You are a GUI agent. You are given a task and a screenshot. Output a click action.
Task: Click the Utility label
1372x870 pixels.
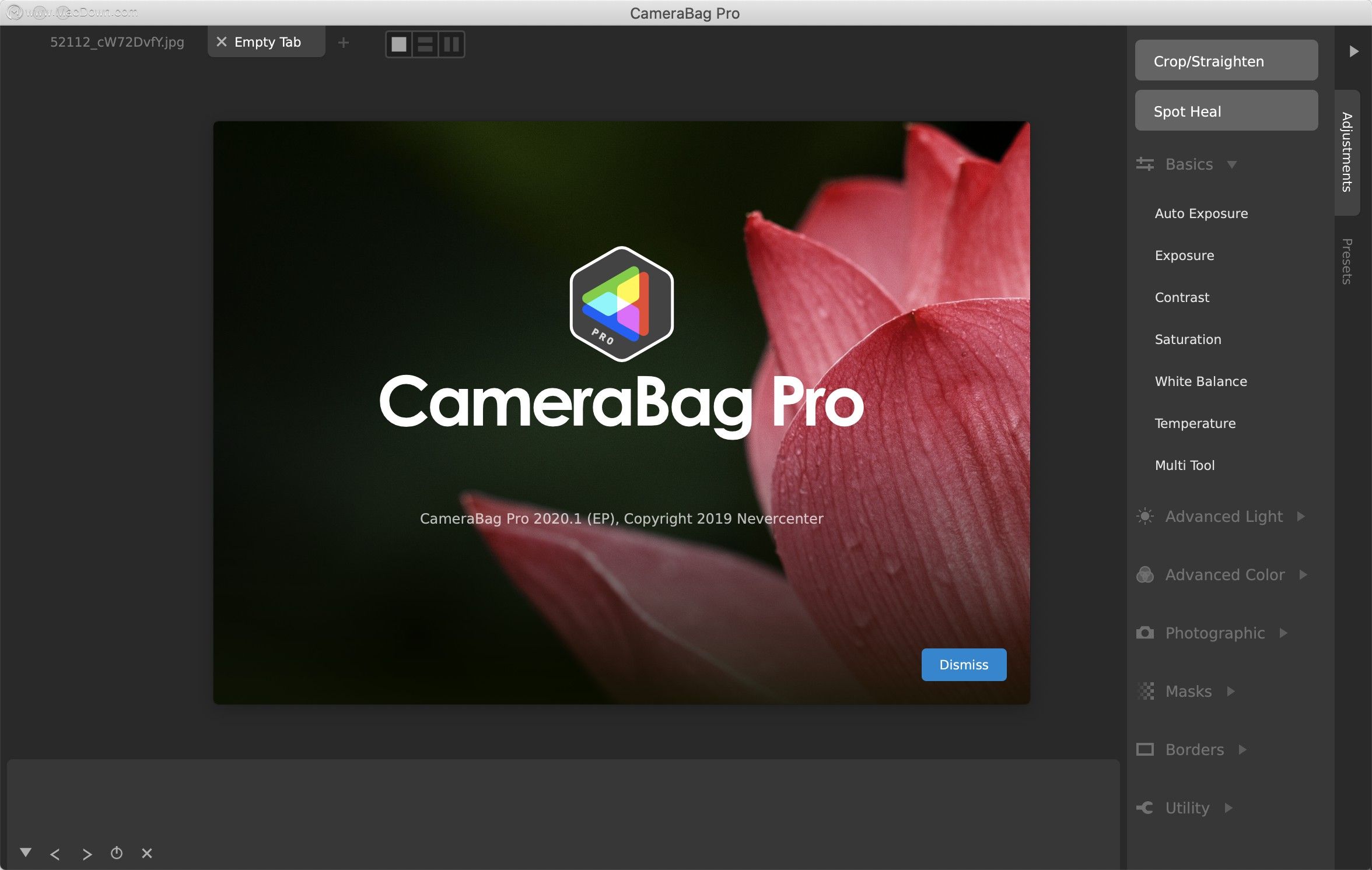point(1187,808)
